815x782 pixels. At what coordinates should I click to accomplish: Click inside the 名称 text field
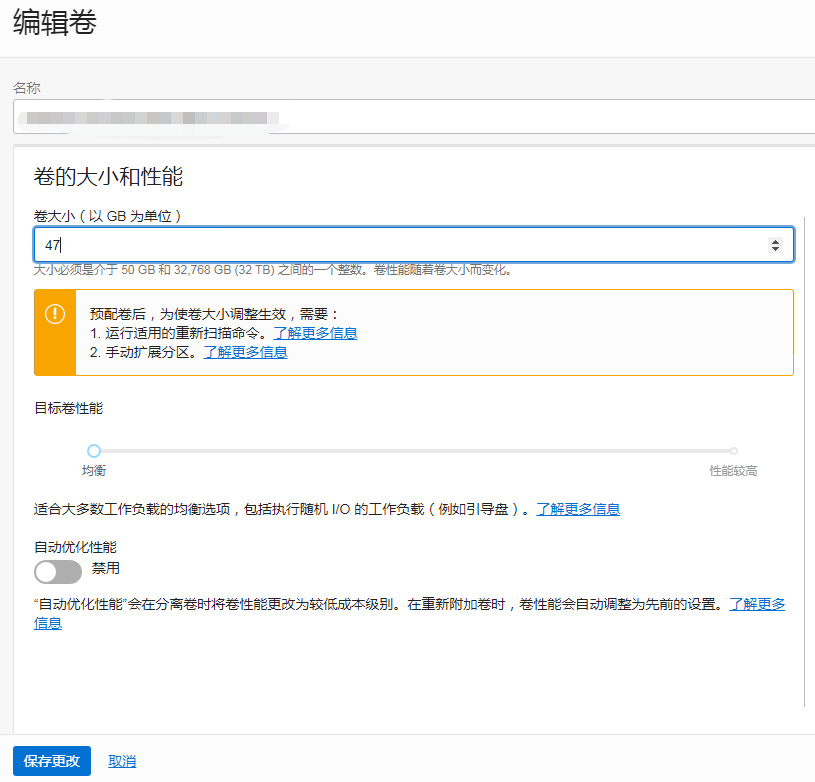tap(414, 117)
